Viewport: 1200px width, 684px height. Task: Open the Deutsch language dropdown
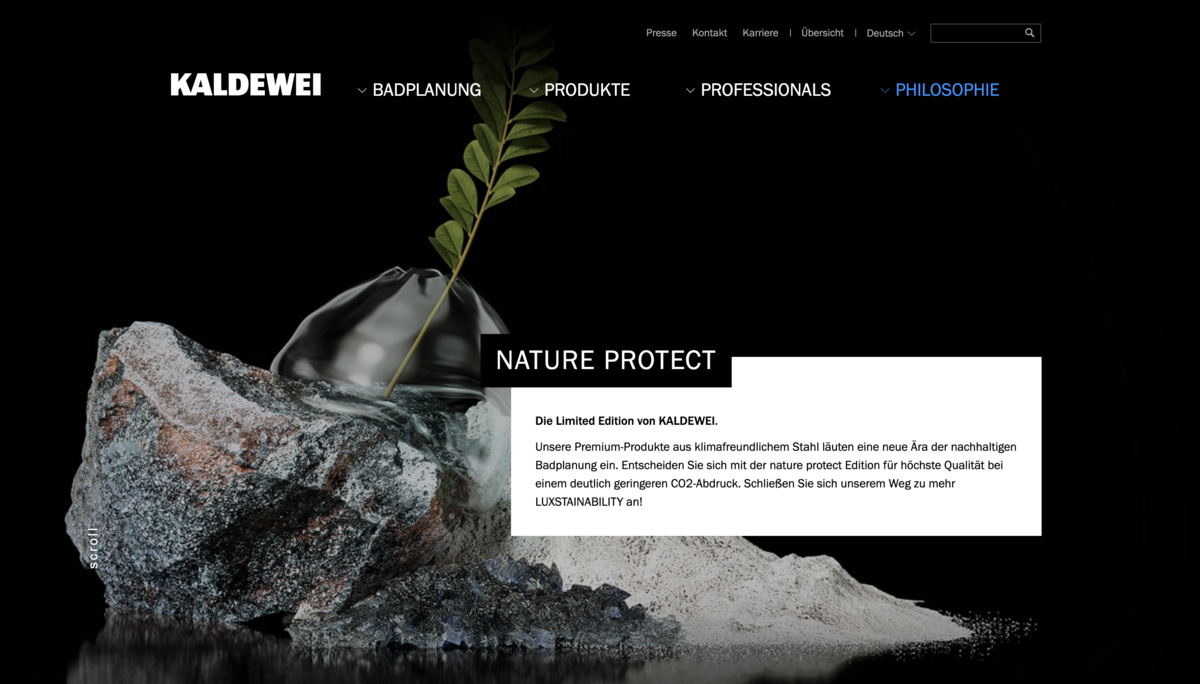tap(890, 33)
